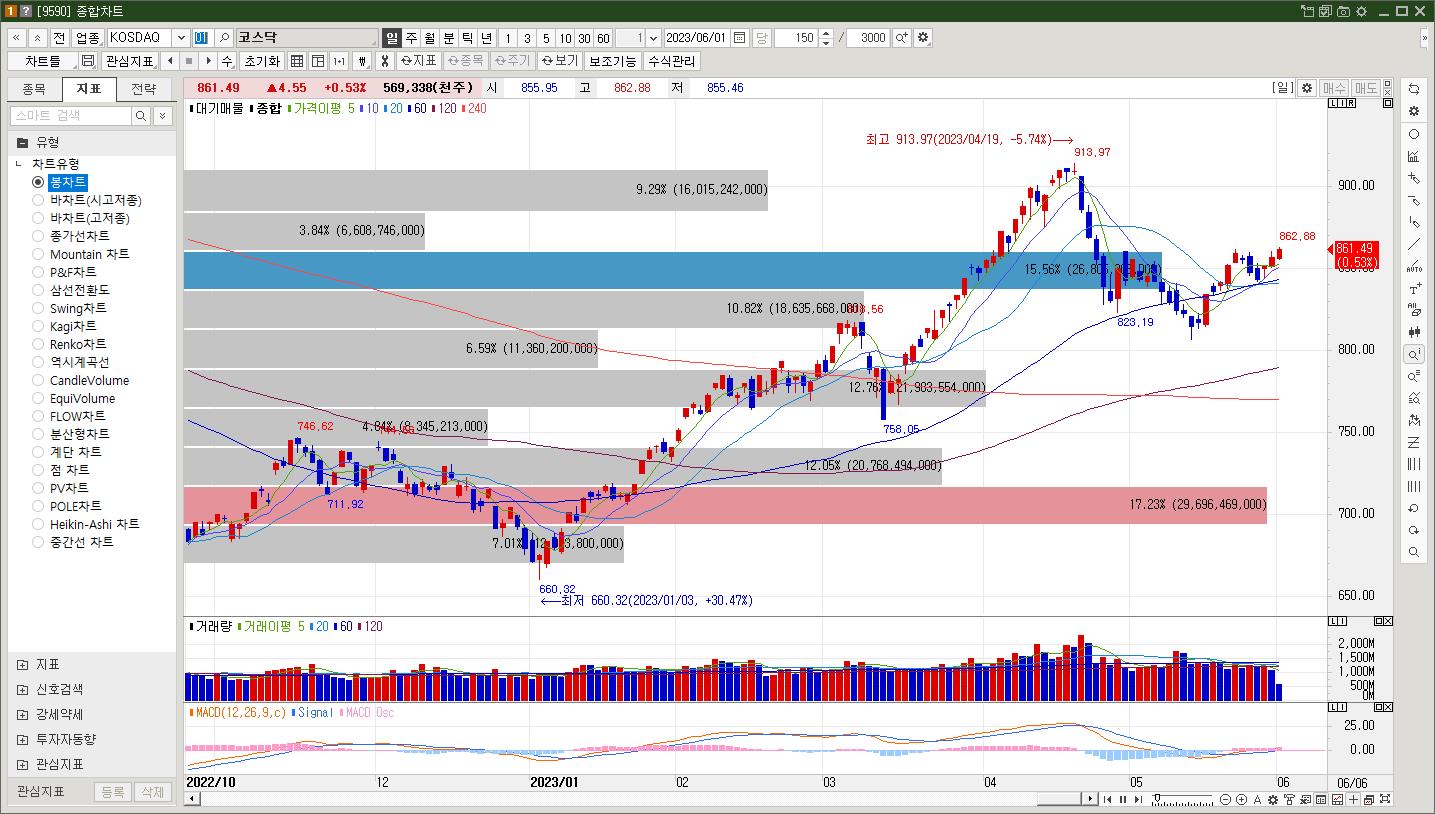The height and width of the screenshot is (814, 1435).
Task: Click the erase All eraser tool
Action: 1413,310
